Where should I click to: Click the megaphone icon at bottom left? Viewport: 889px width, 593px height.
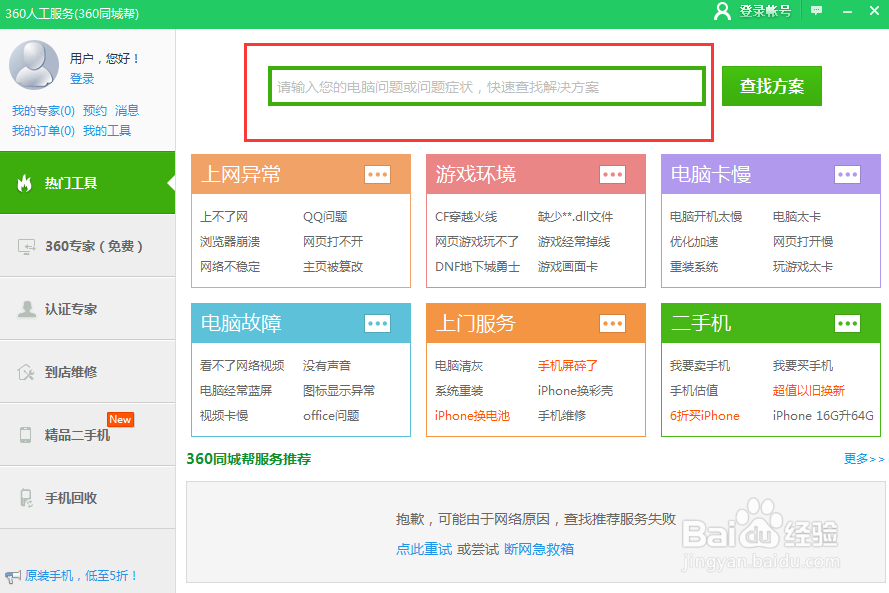12,577
